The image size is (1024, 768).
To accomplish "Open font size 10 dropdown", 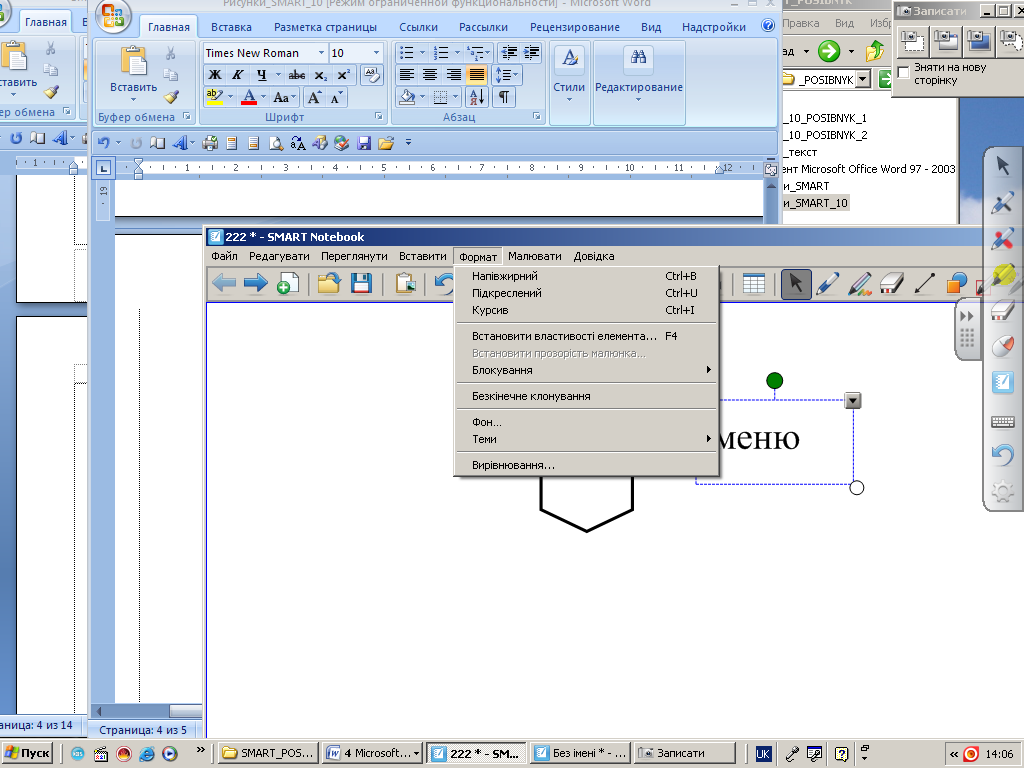I will pyautogui.click(x=376, y=53).
